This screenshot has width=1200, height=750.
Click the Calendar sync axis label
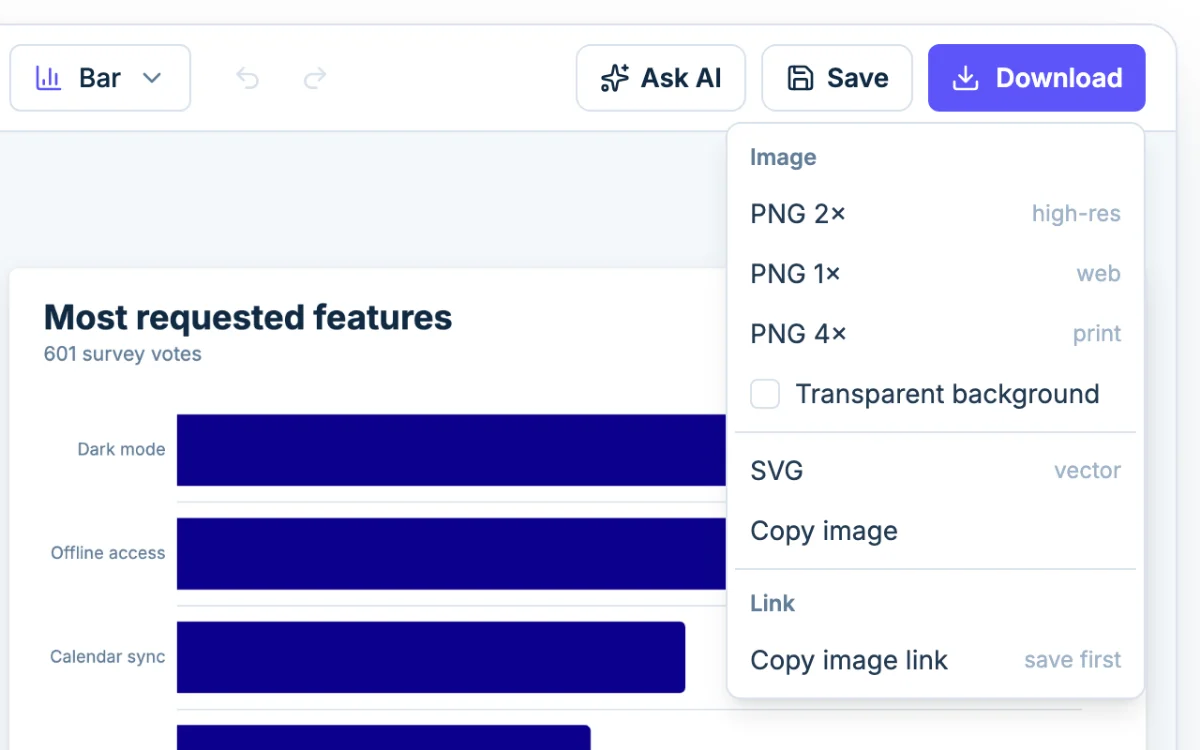coord(108,658)
